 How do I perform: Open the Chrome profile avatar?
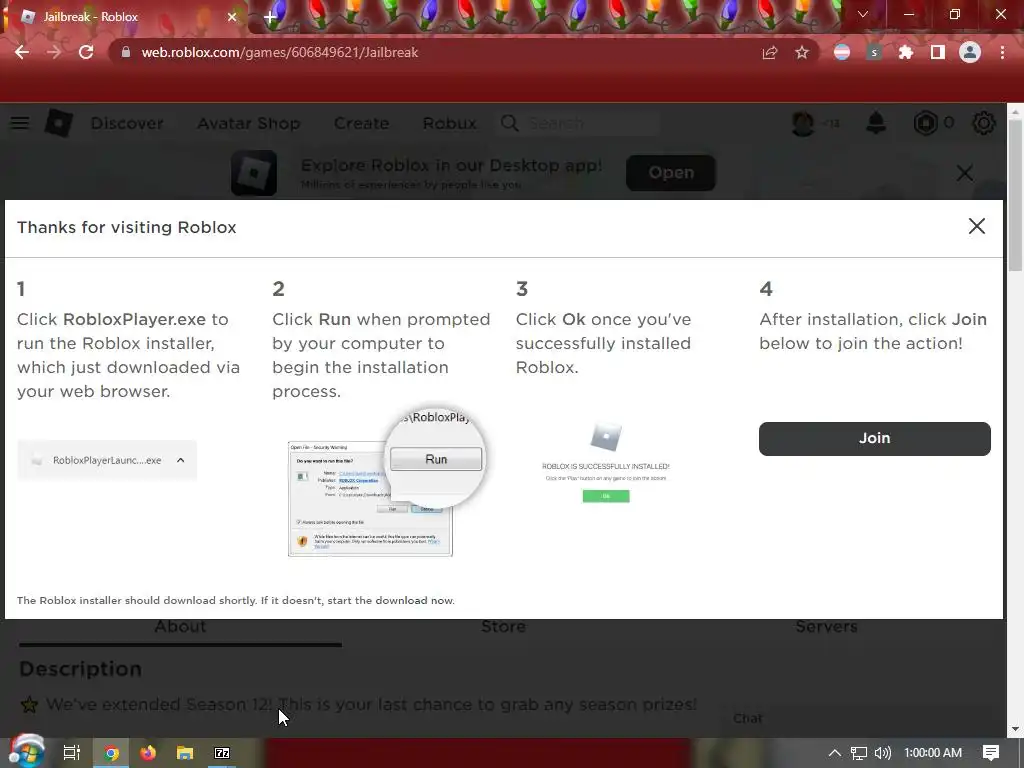970,52
